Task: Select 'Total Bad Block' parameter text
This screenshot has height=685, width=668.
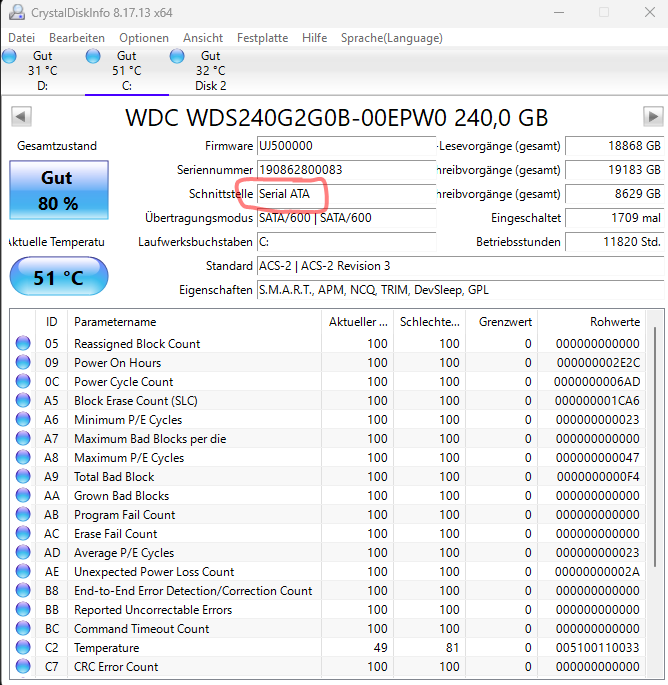Action: pos(114,477)
